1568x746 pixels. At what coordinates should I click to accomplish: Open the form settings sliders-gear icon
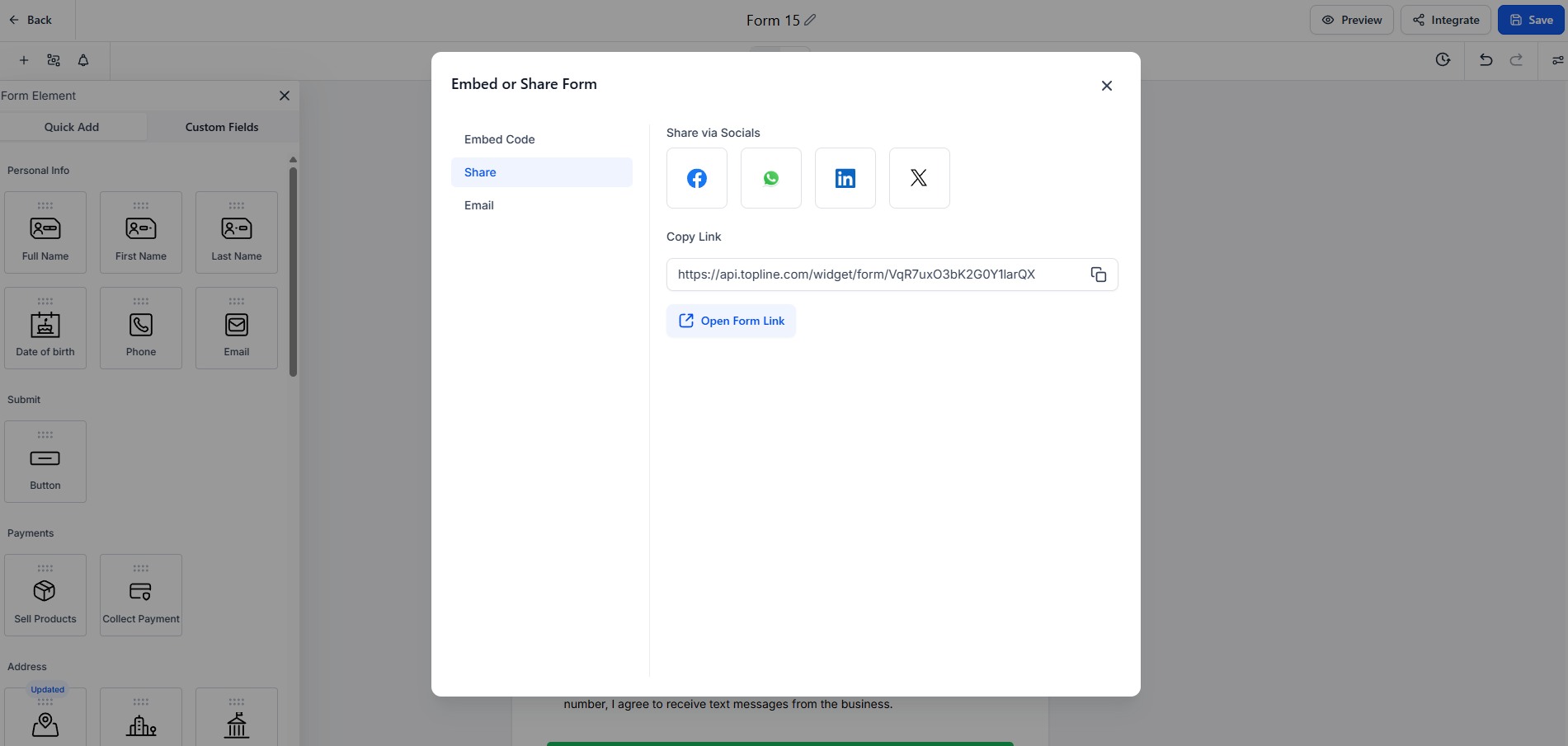[54, 60]
